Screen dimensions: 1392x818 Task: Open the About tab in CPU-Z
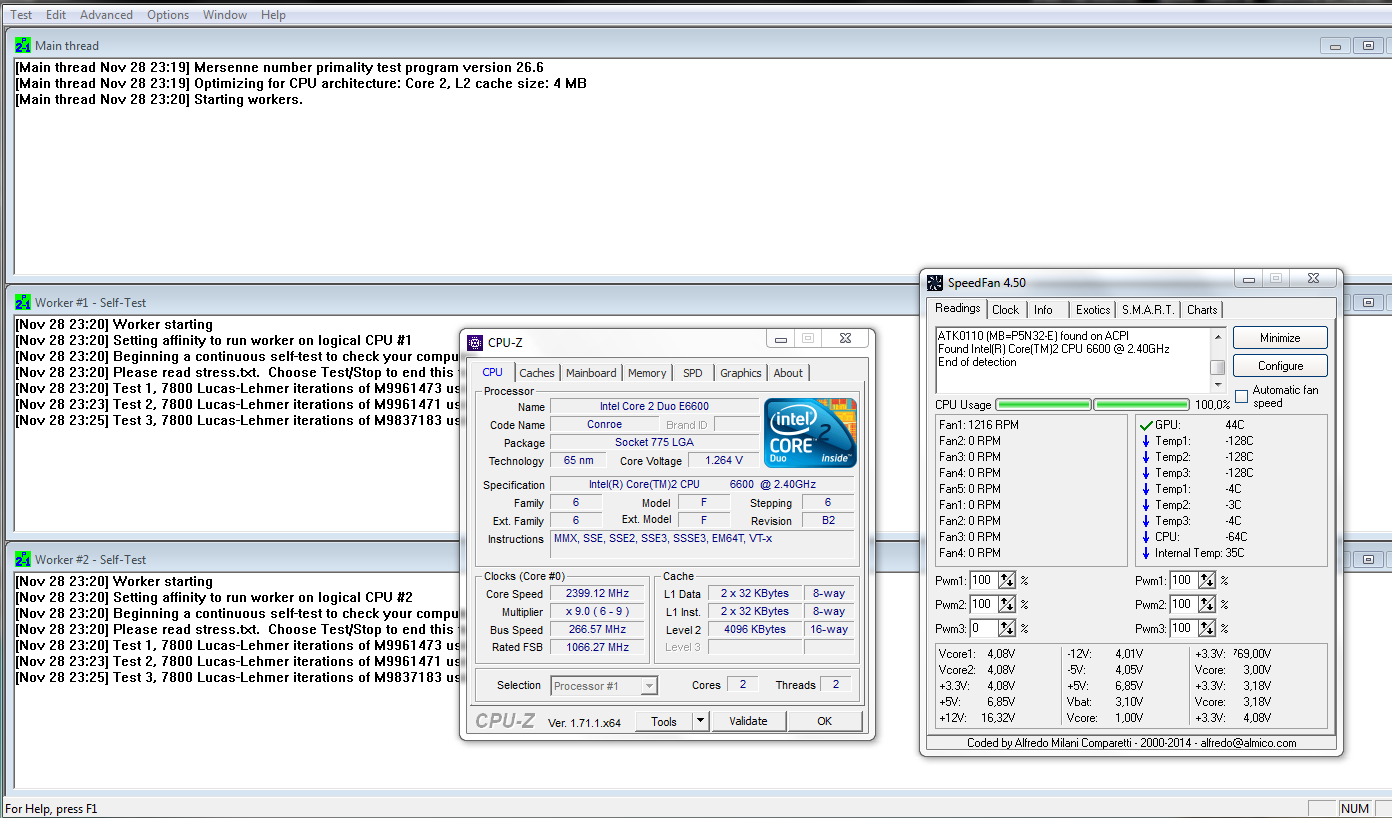pos(788,373)
